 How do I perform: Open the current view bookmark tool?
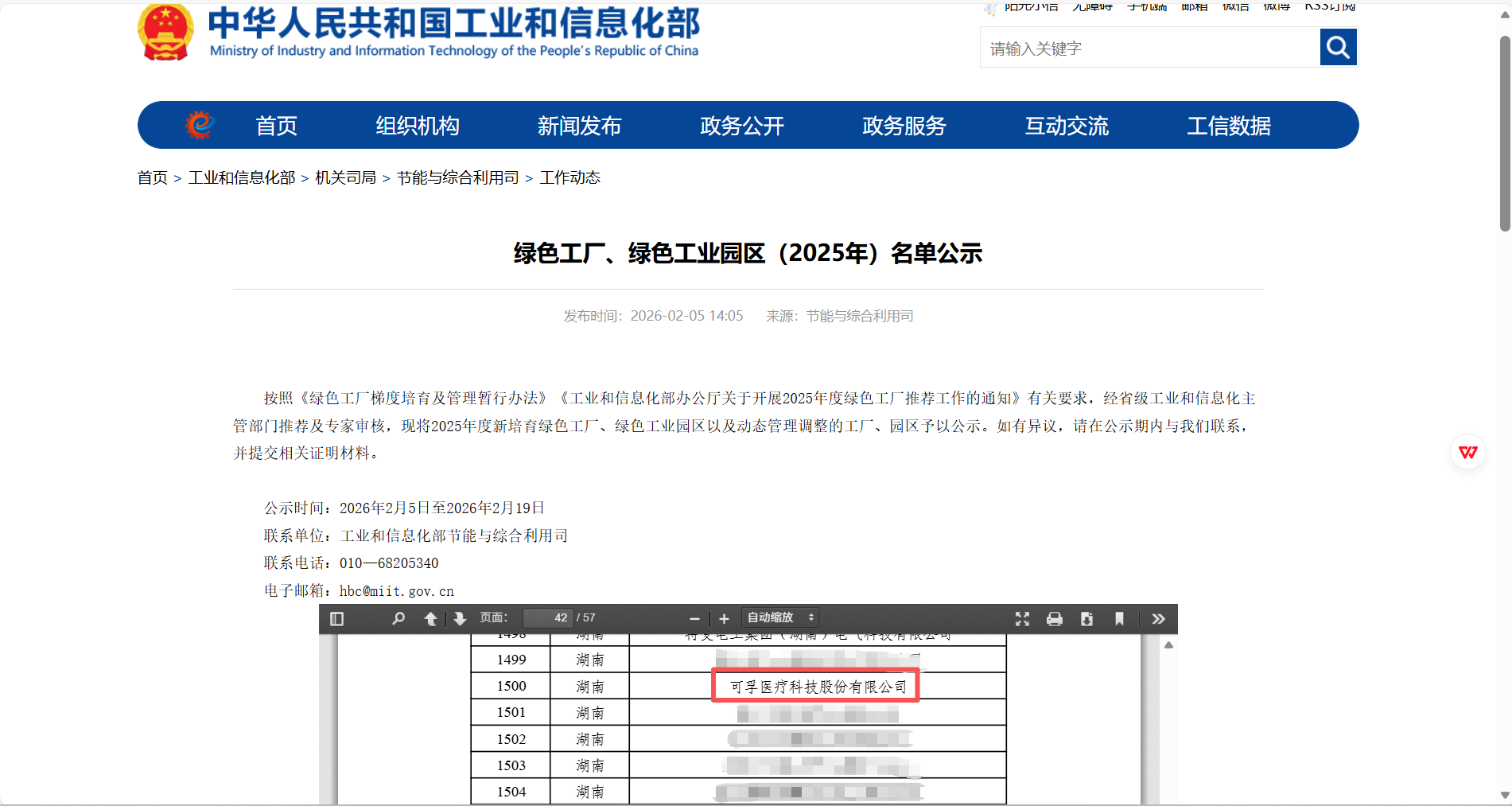[1119, 617]
